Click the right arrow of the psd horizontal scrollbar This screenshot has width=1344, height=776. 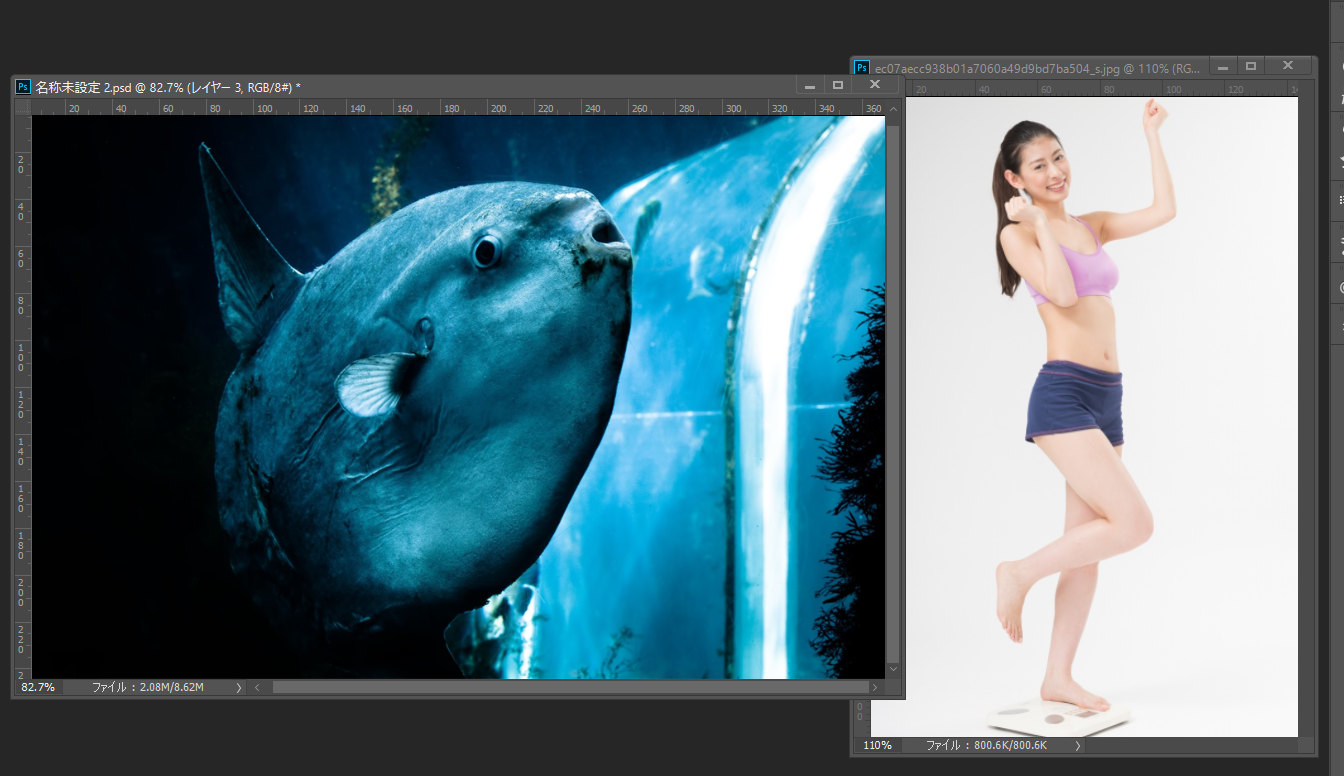[x=875, y=688]
